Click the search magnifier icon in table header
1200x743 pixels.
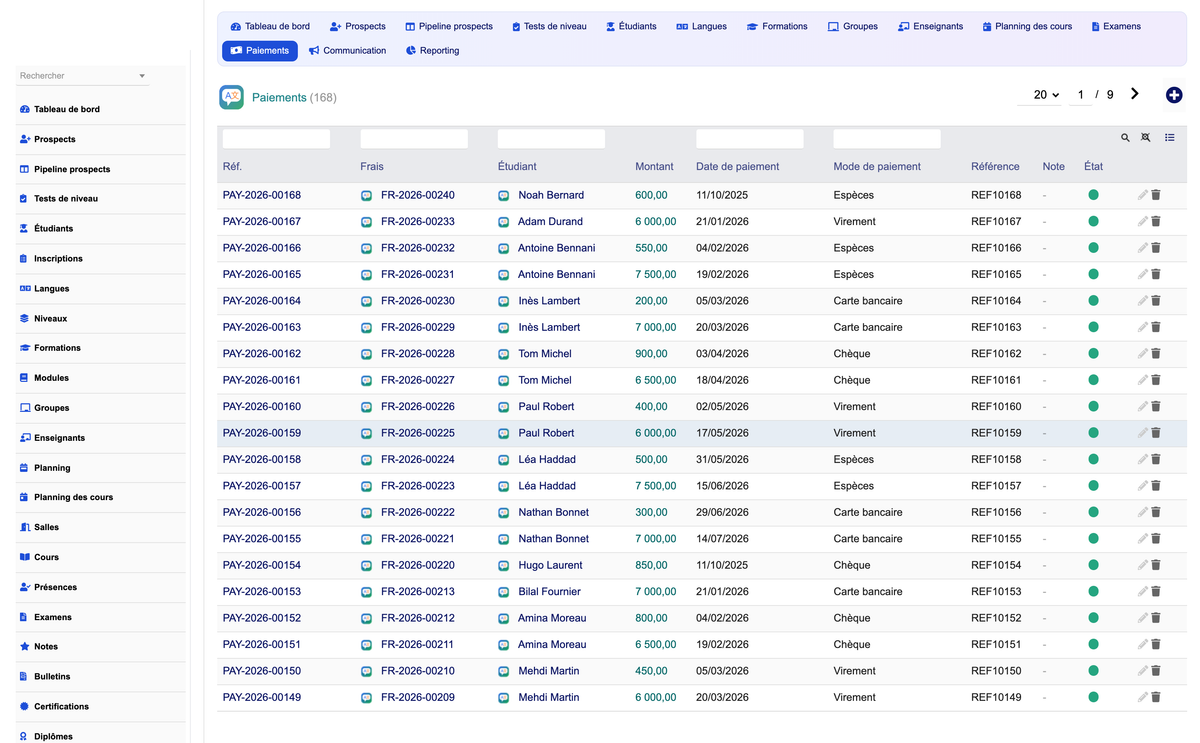click(1125, 138)
